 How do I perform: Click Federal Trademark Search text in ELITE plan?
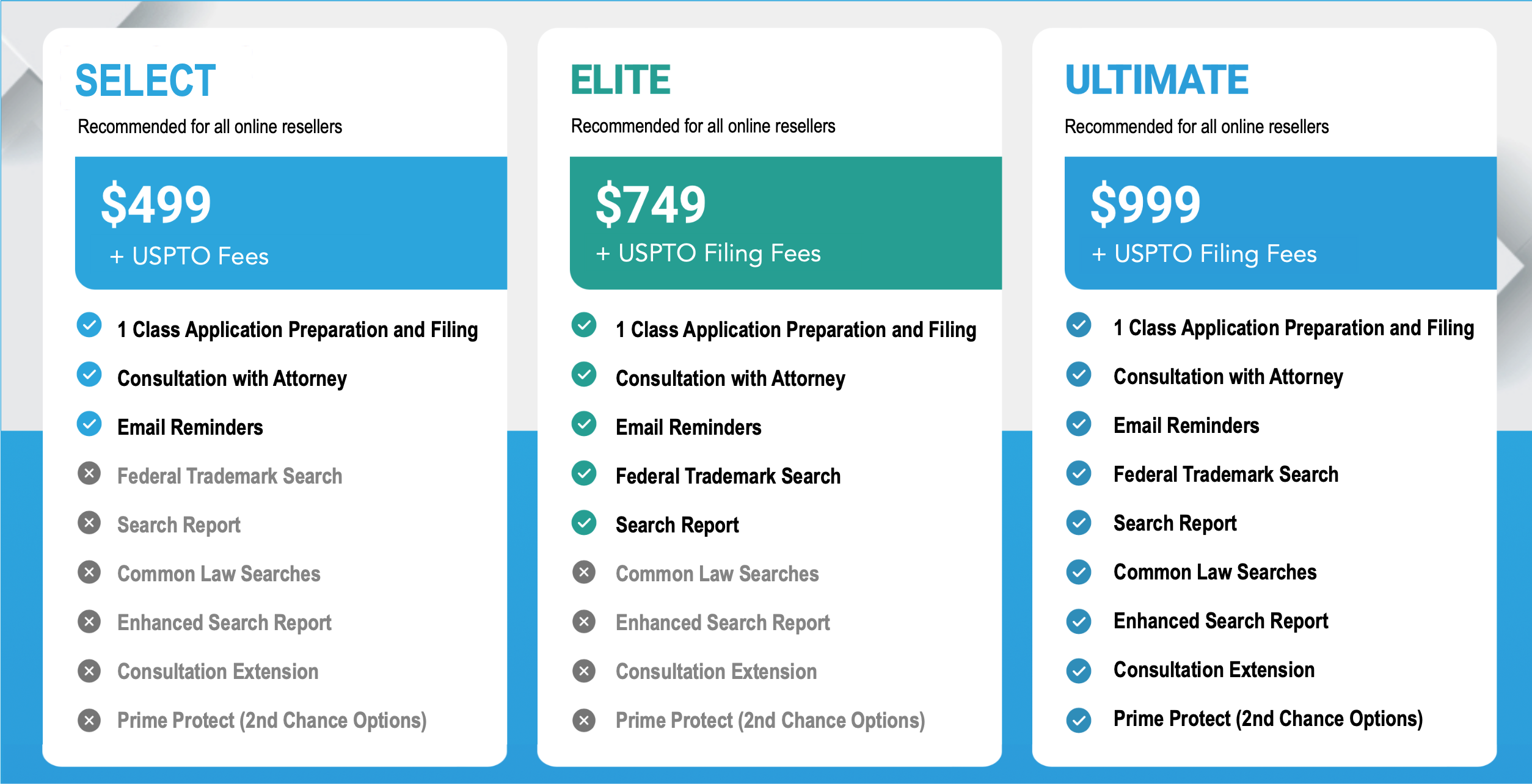pyautogui.click(x=728, y=476)
